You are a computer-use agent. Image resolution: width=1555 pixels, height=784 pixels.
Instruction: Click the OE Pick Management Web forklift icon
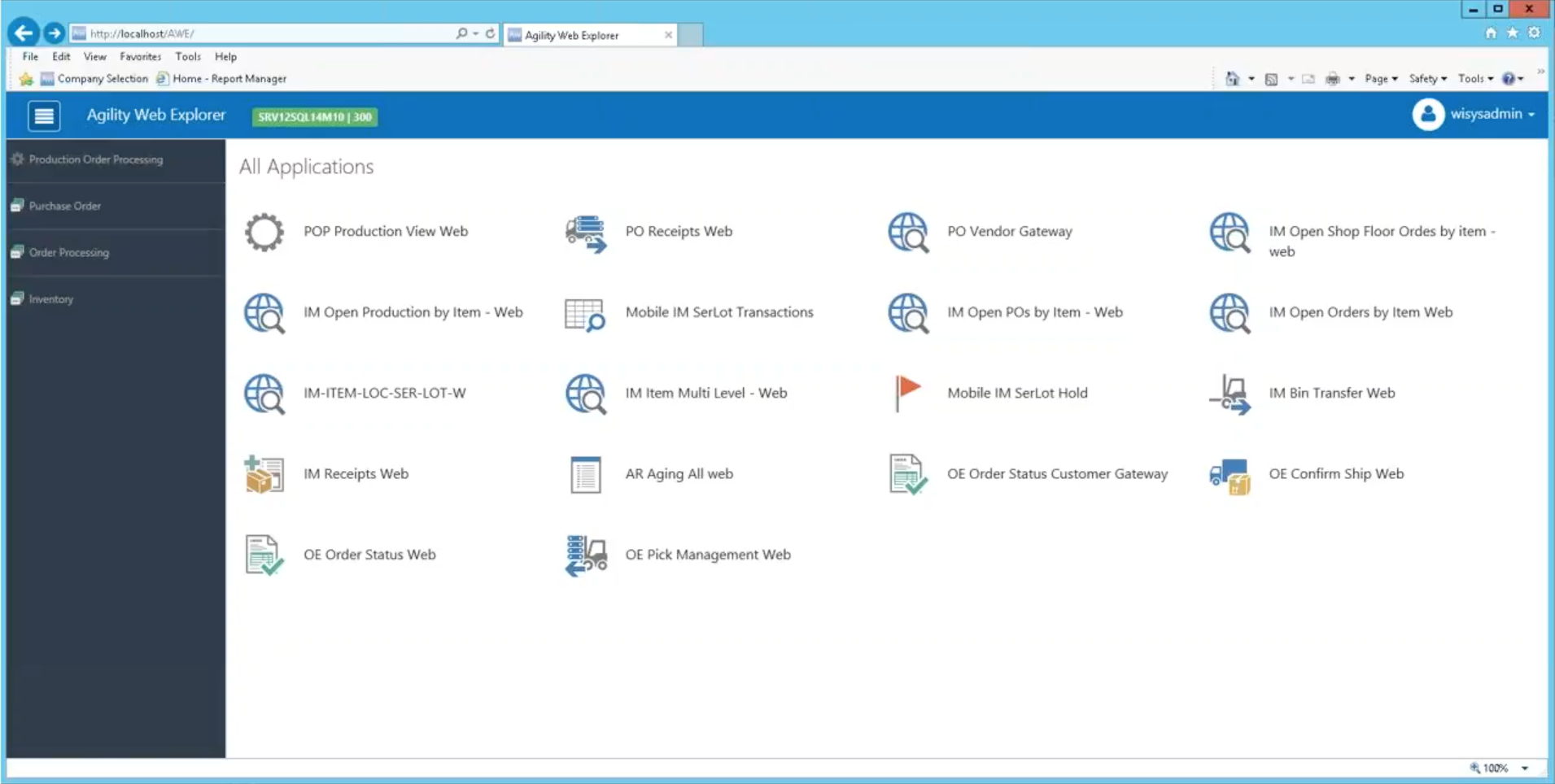586,555
